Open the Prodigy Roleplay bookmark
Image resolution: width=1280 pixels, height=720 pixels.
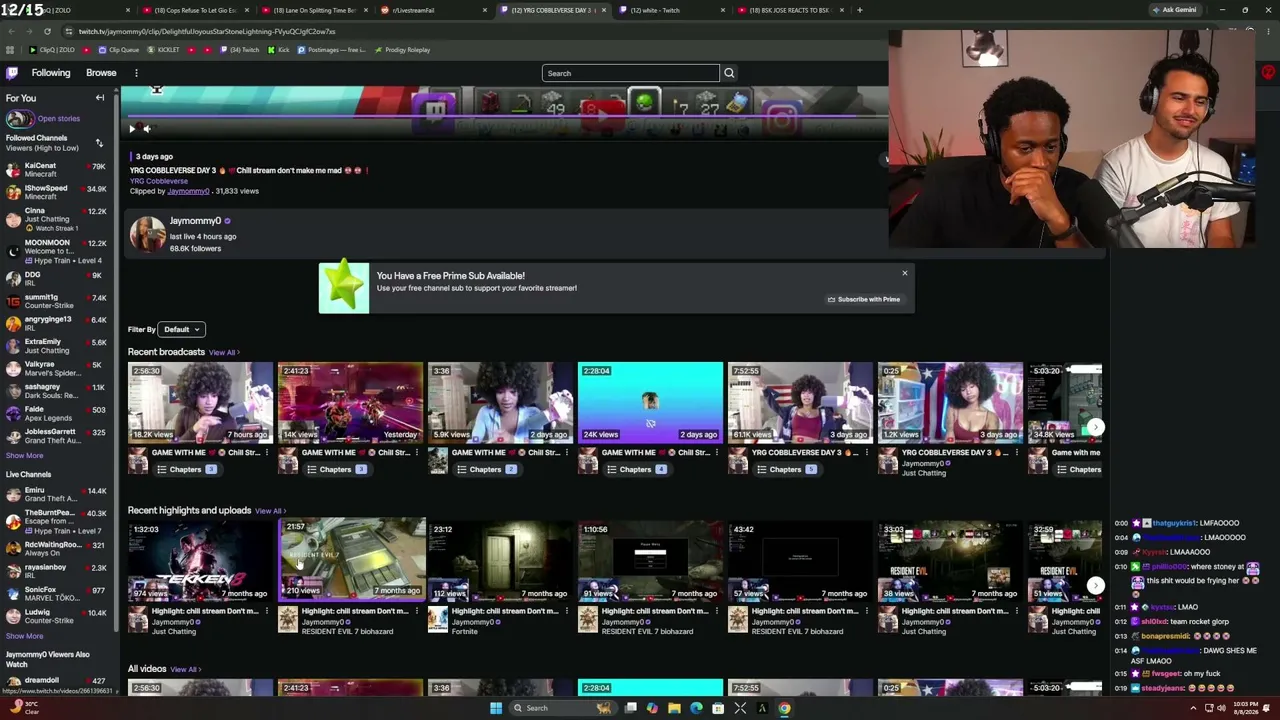[x=402, y=50]
